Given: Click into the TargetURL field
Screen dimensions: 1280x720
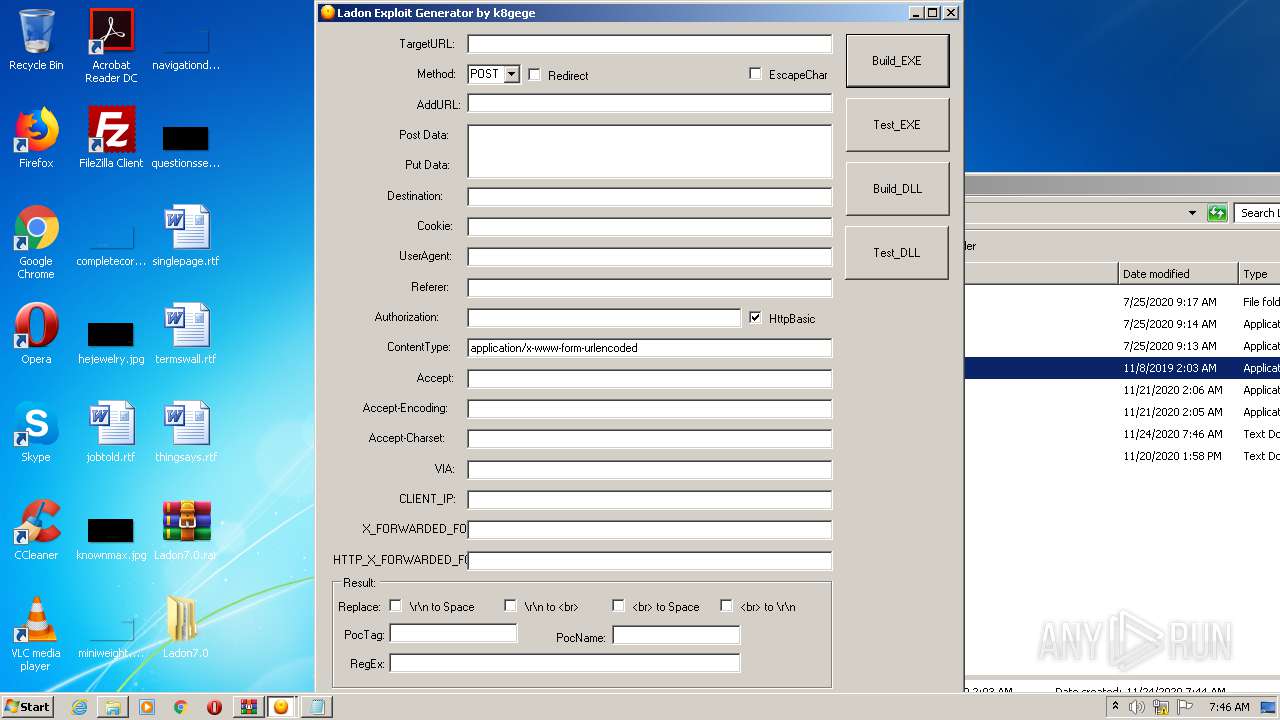Looking at the screenshot, I should pyautogui.click(x=650, y=44).
